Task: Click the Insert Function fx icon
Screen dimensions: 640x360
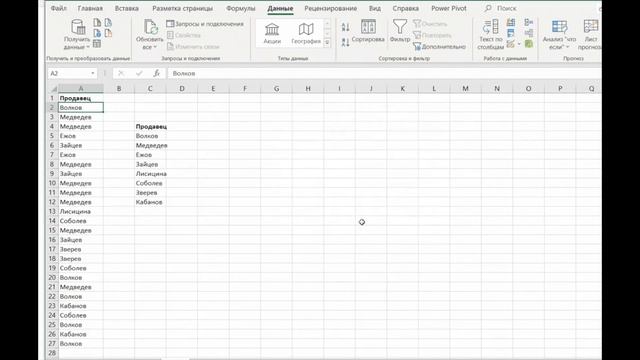Action: 156,73
